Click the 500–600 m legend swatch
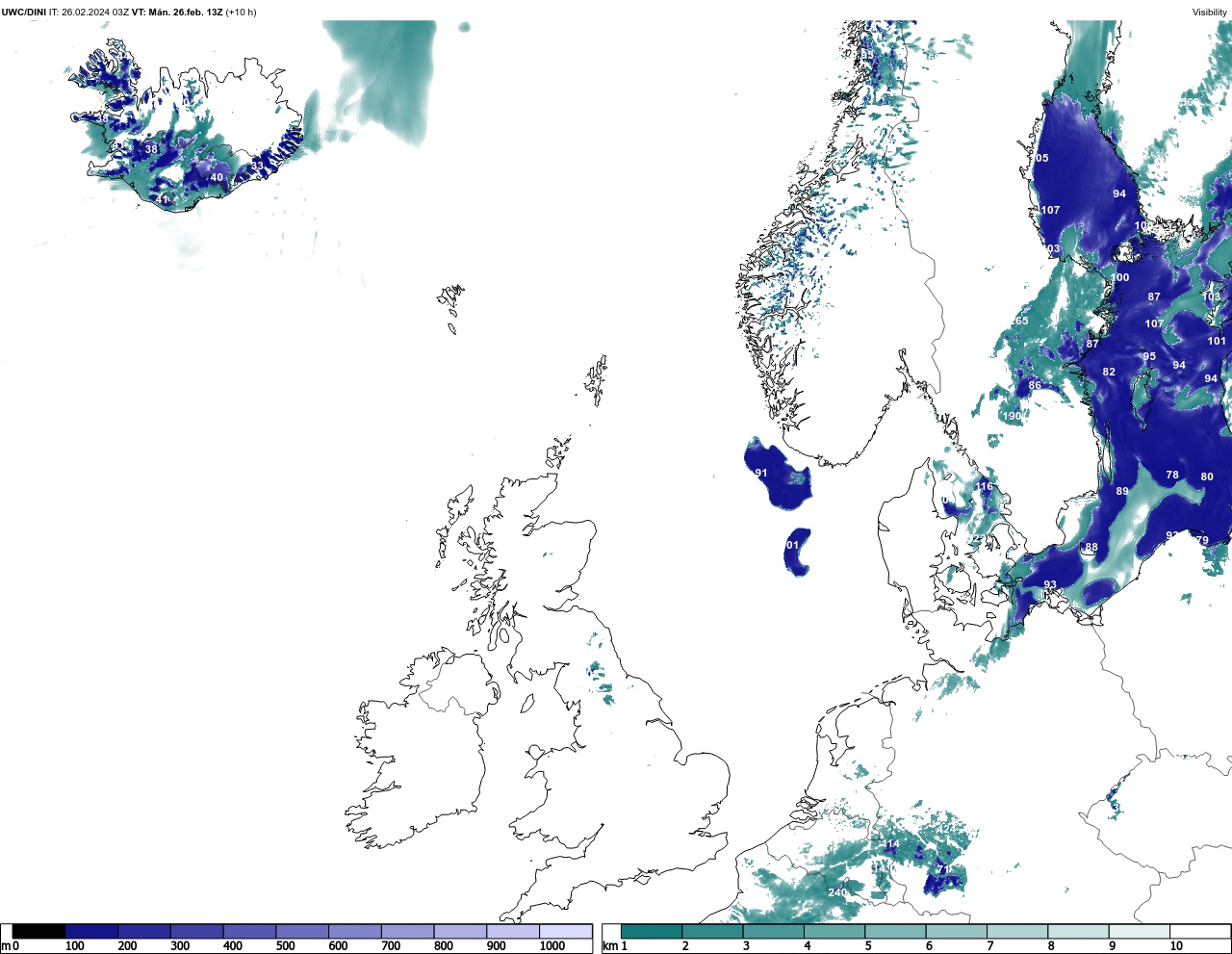1232x954 pixels. 302,931
